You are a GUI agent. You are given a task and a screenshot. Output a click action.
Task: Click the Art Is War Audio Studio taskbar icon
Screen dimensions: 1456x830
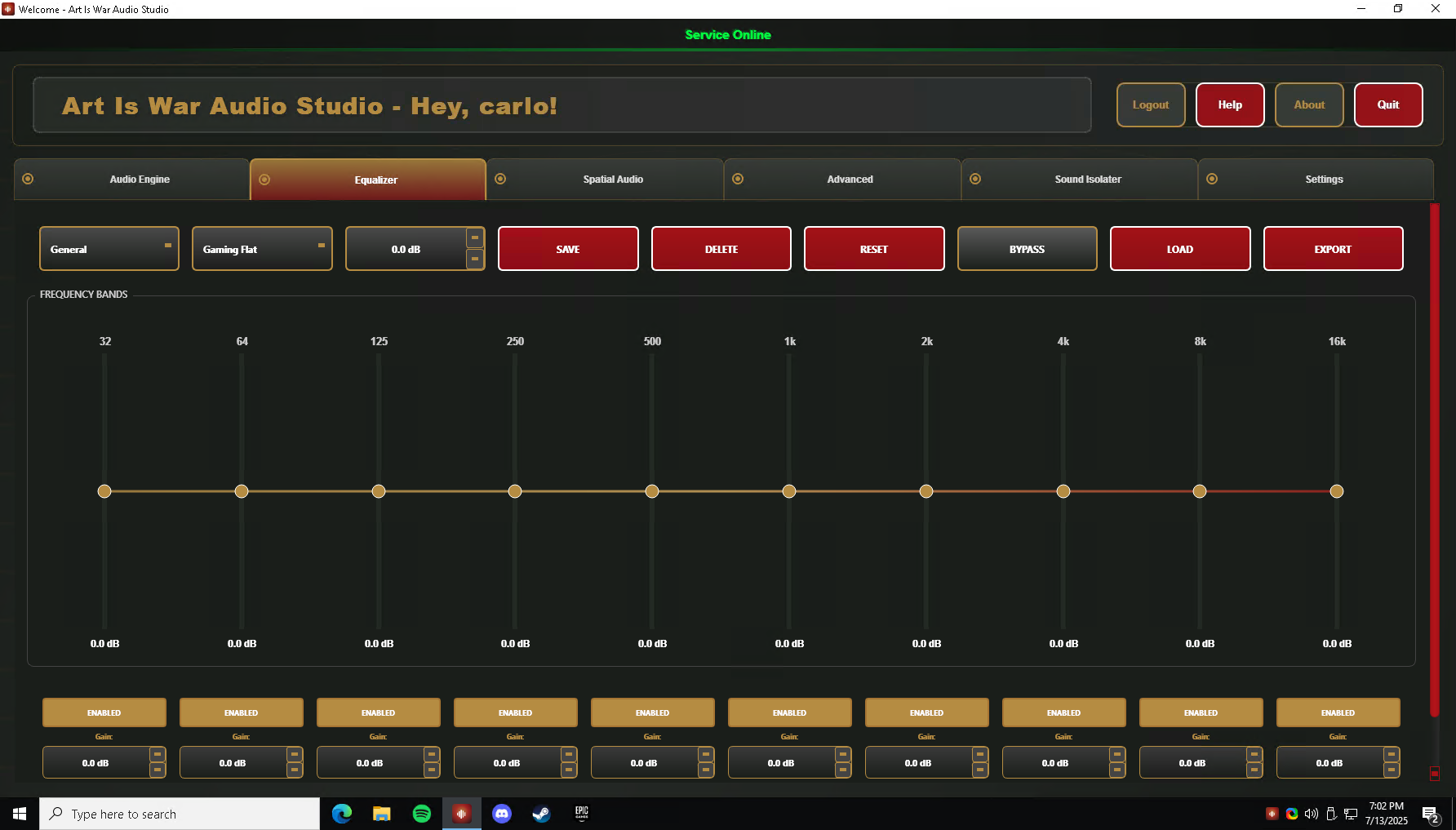462,814
